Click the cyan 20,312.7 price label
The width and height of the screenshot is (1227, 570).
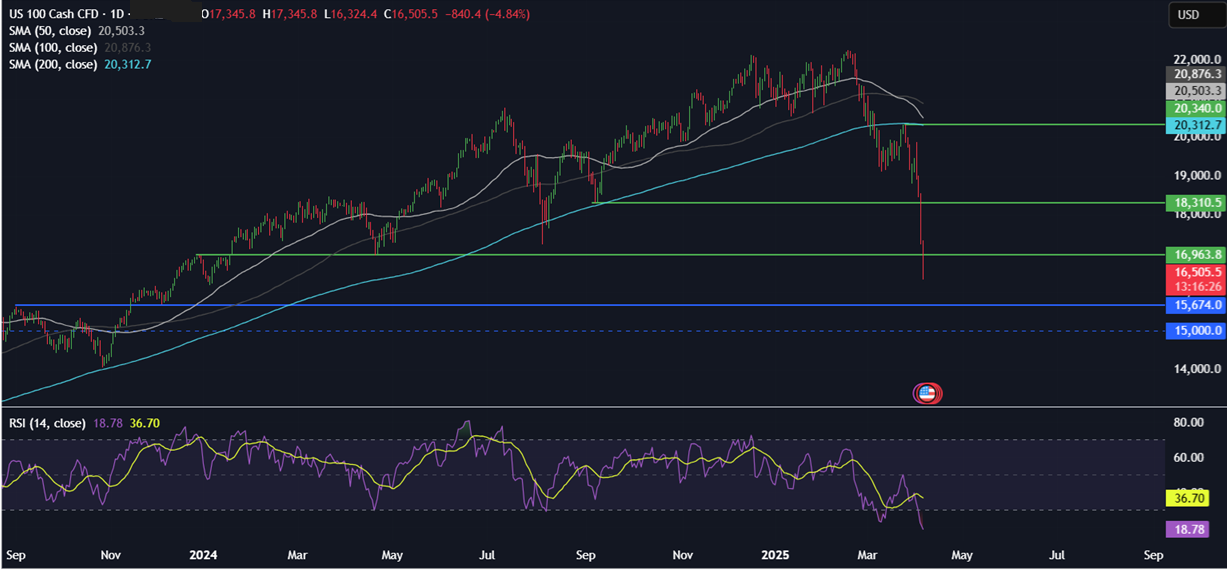pos(1194,125)
